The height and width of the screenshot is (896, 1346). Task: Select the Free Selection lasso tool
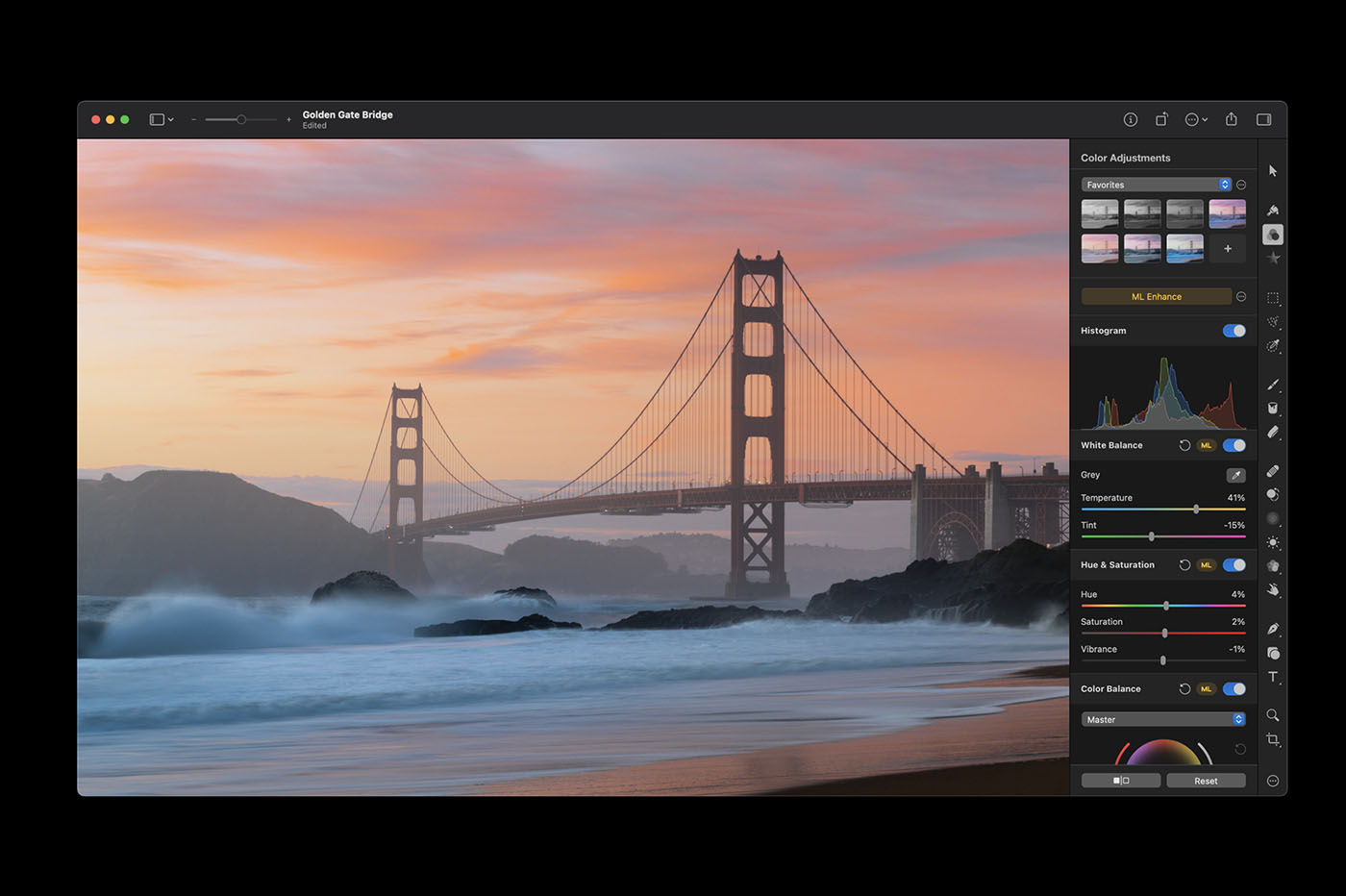1273,322
